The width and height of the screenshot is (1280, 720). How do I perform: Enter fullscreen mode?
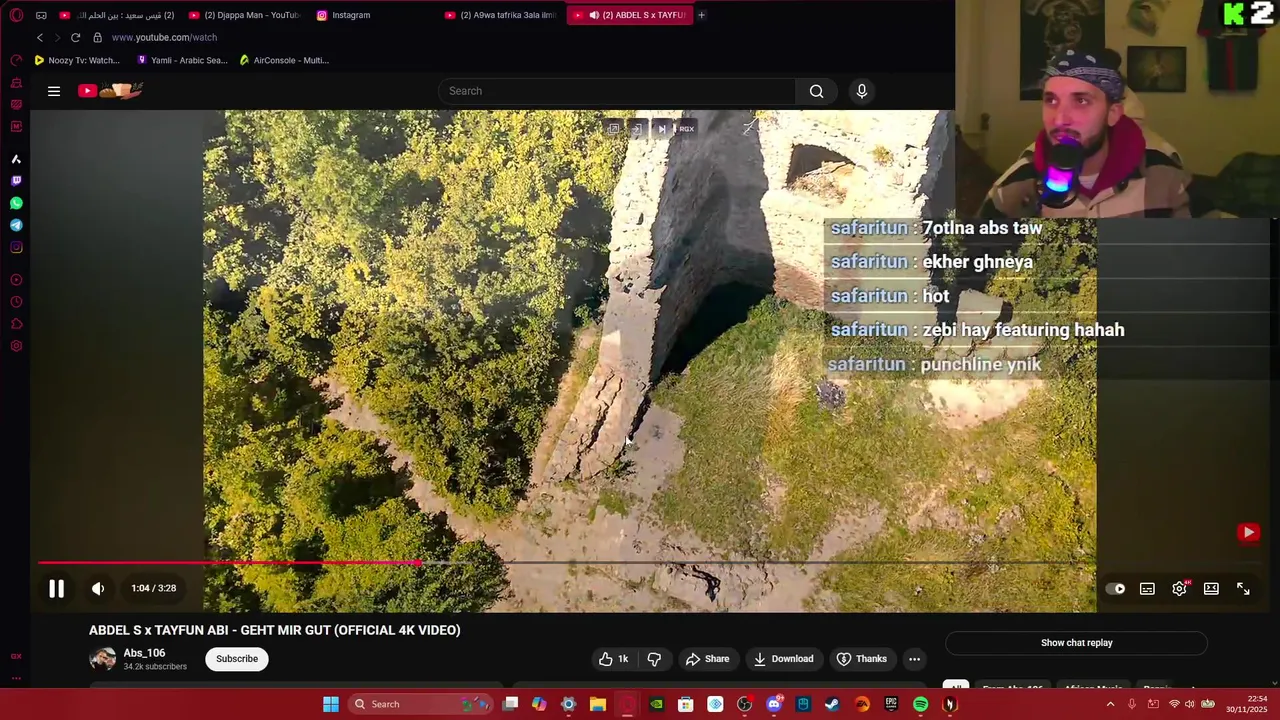1243,589
